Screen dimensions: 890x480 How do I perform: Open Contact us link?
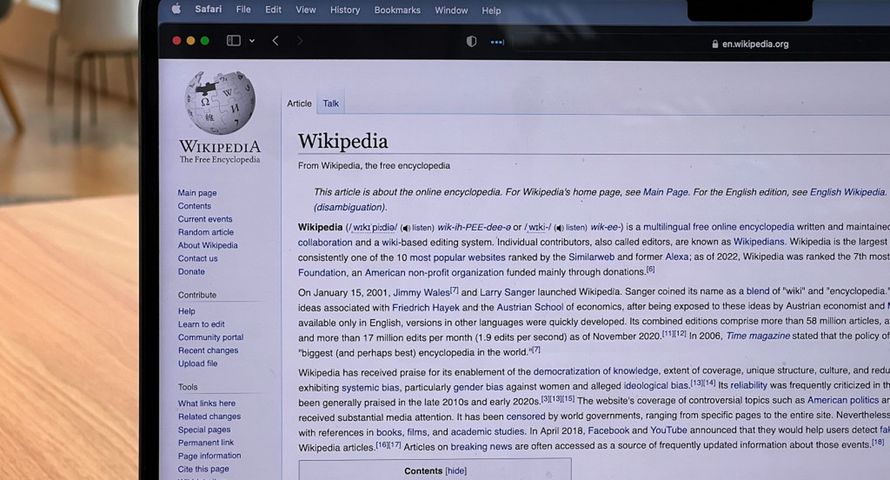click(x=198, y=258)
